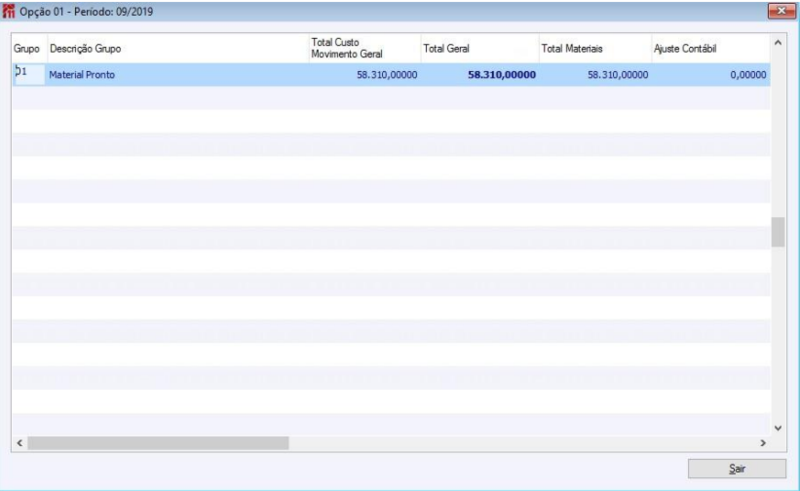
Task: Select the Grupo 01 cell
Action: click(x=29, y=74)
